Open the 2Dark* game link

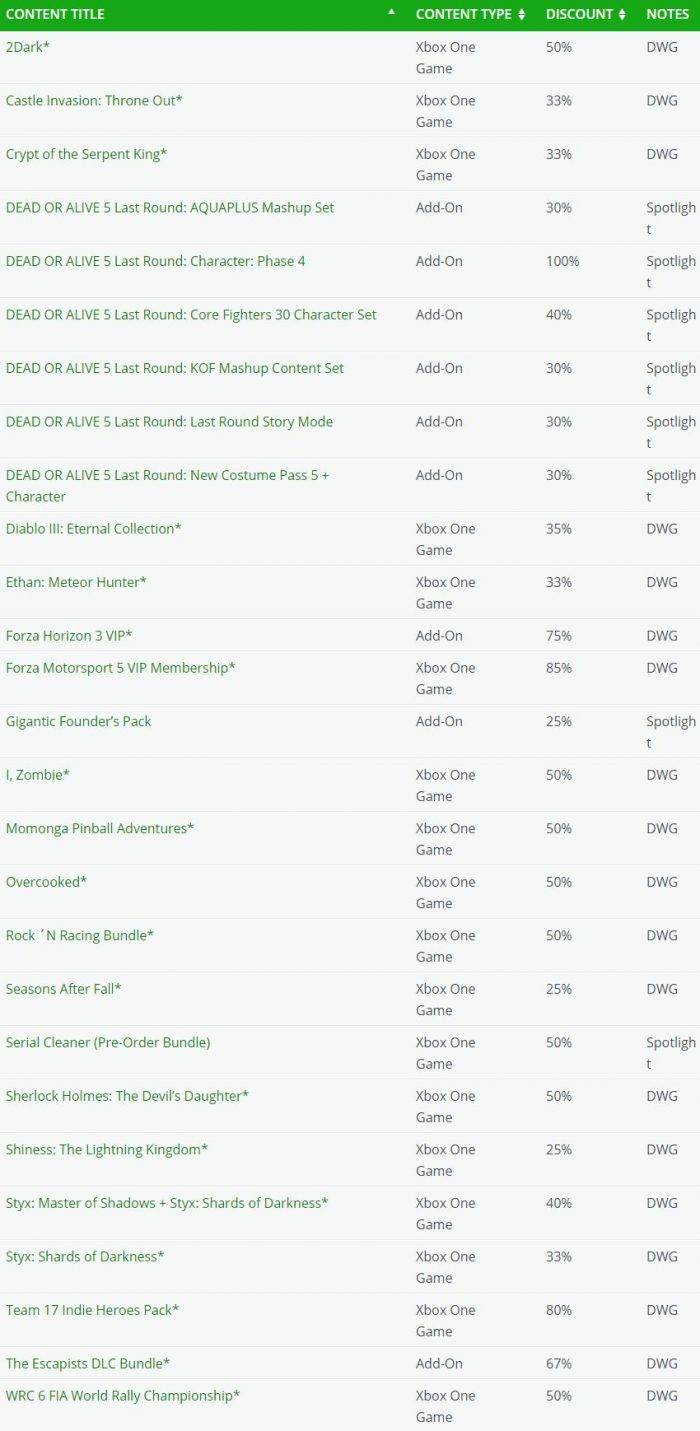28,47
